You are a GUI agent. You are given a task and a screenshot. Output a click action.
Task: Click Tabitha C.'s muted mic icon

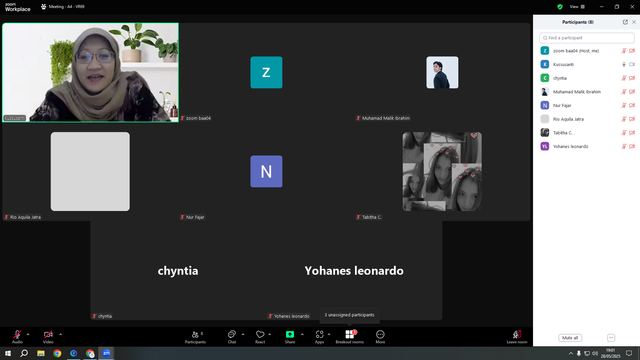pos(624,133)
